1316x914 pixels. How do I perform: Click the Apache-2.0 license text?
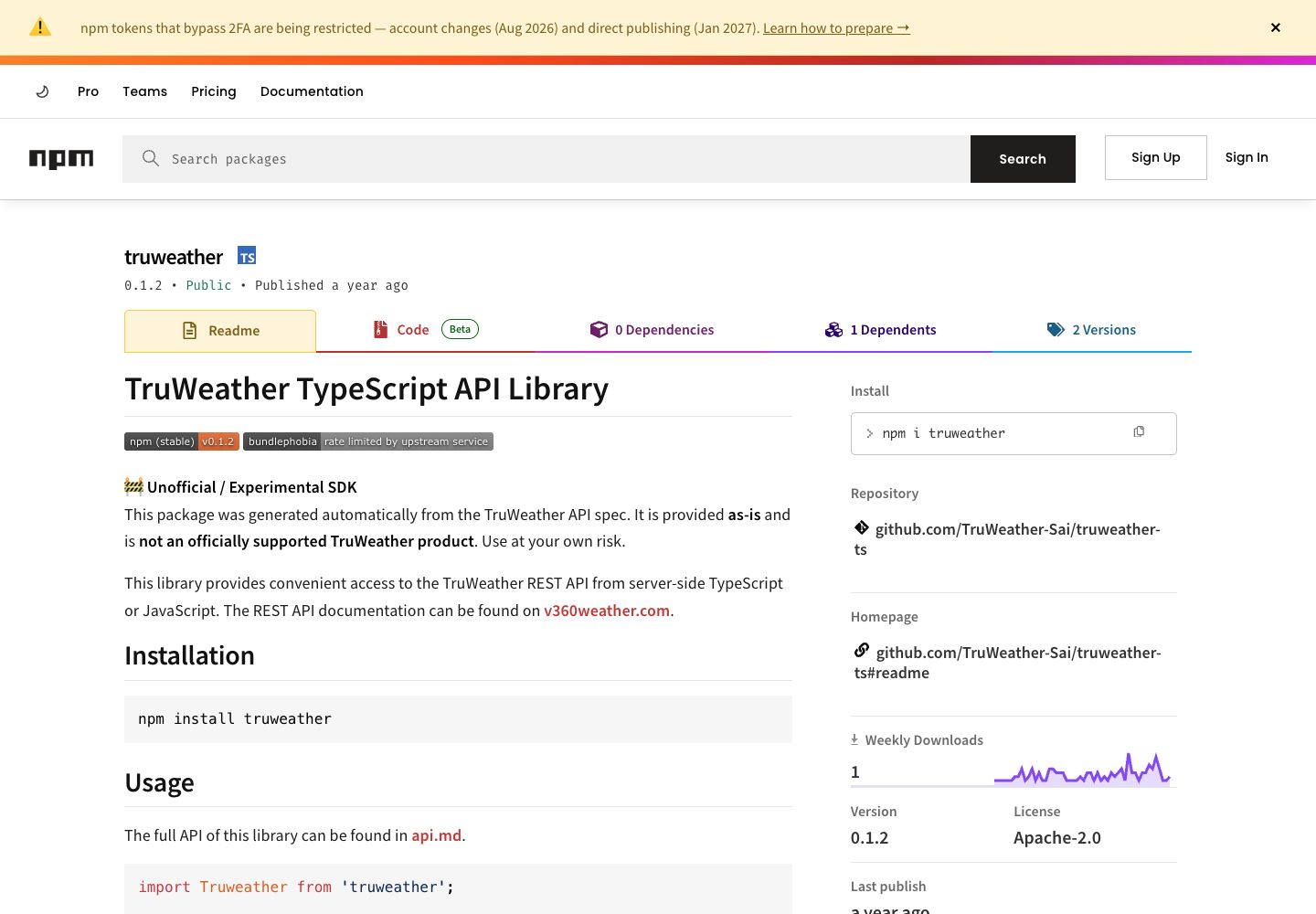point(1056,838)
